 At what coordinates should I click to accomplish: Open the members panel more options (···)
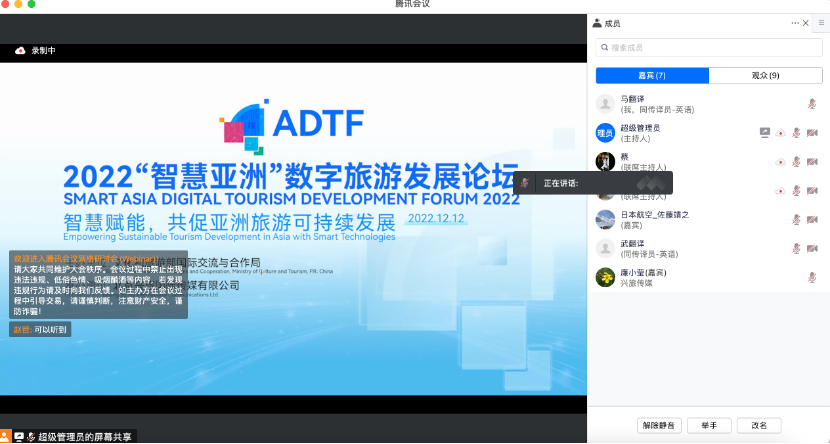point(795,23)
